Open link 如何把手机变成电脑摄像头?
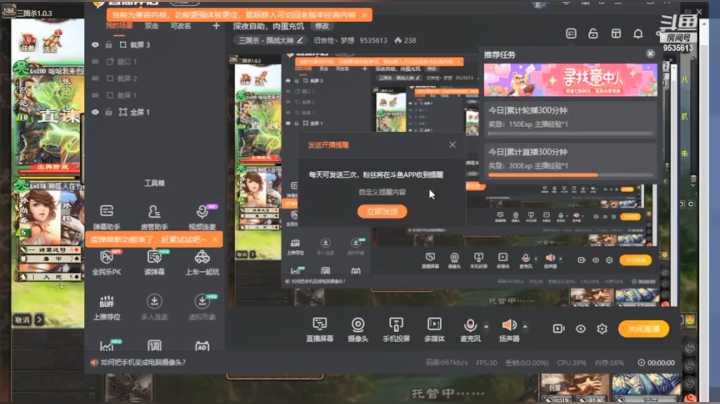Image resolution: width=720 pixels, height=404 pixels. click(x=143, y=362)
